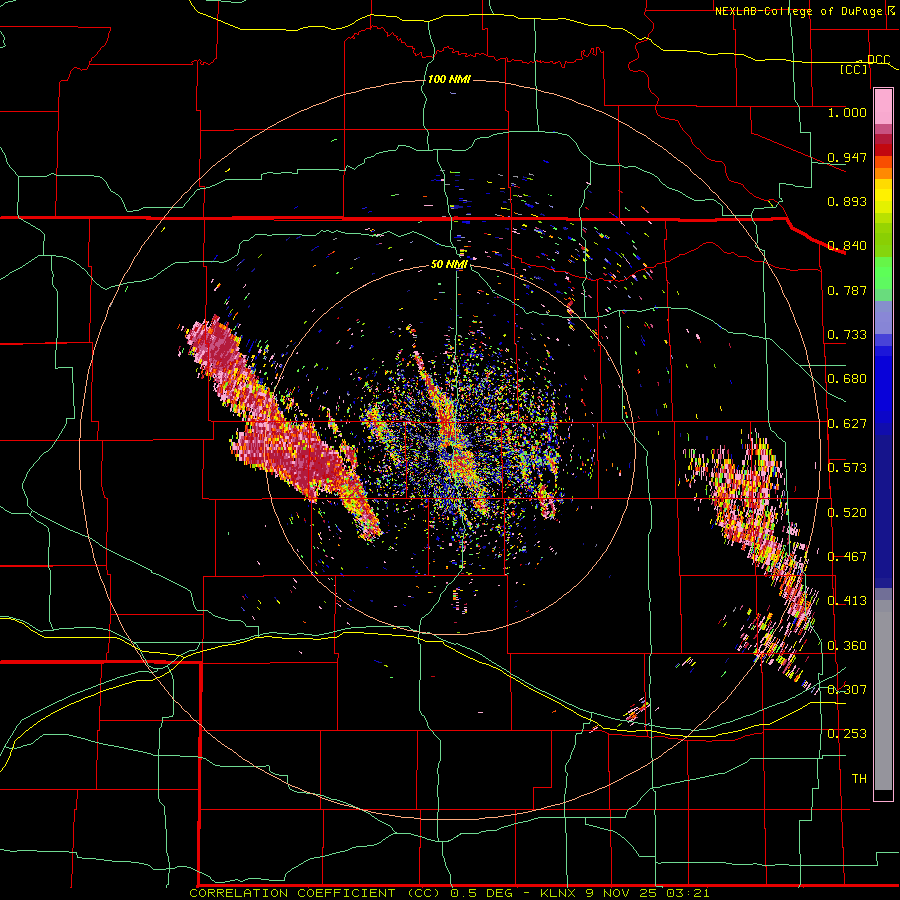900x900 pixels.
Task: Select the 0.787 color scale label
Action: (847, 290)
